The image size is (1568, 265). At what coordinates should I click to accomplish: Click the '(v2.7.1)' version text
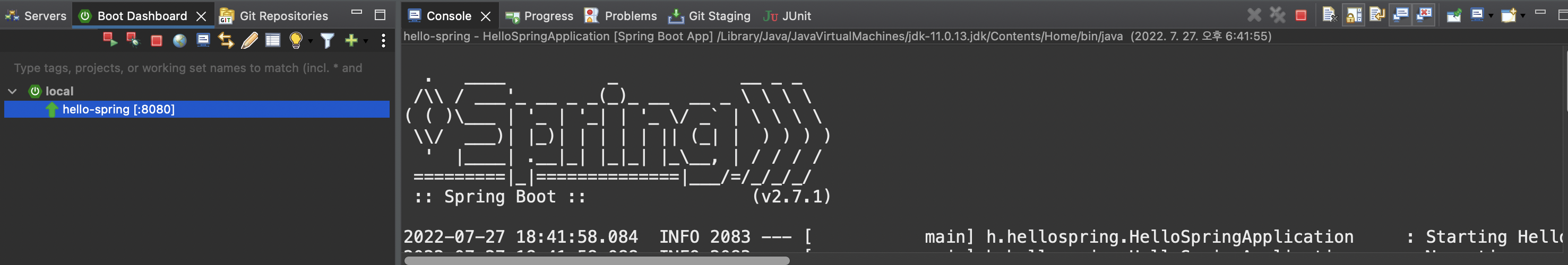(791, 196)
